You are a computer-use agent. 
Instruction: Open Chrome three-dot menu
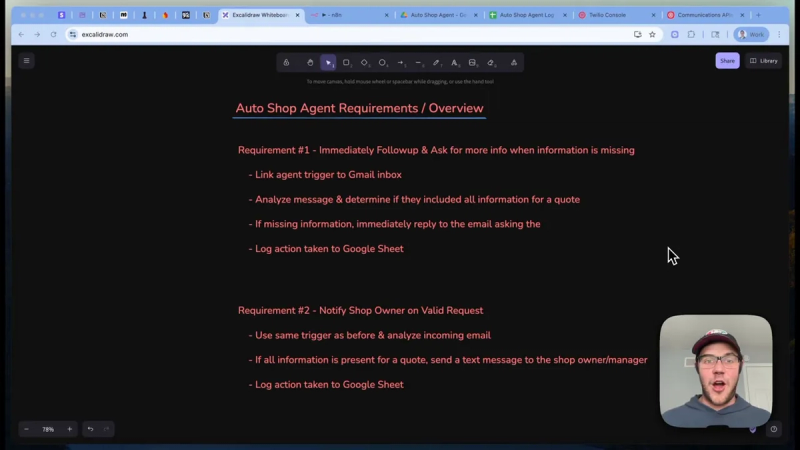tap(779, 34)
